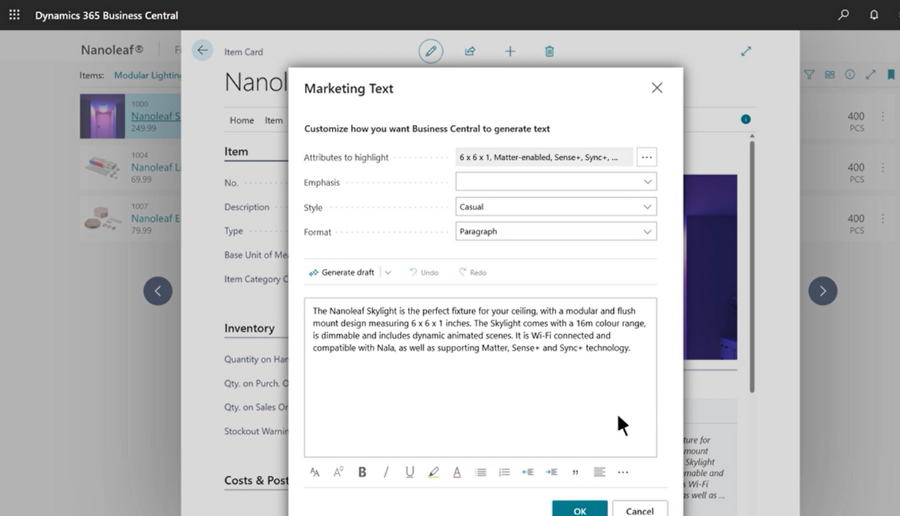Confirm with the OK button
Image resolution: width=900 pixels, height=516 pixels.
click(x=579, y=509)
